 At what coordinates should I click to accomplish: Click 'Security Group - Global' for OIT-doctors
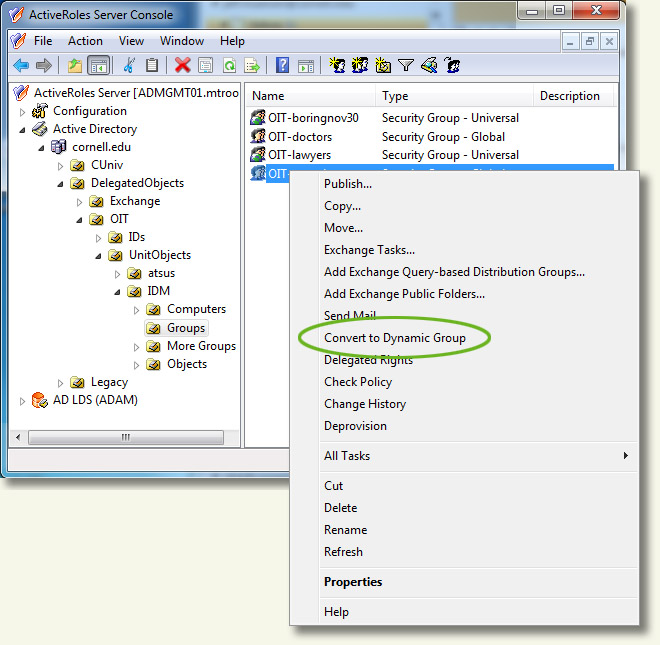(x=443, y=137)
